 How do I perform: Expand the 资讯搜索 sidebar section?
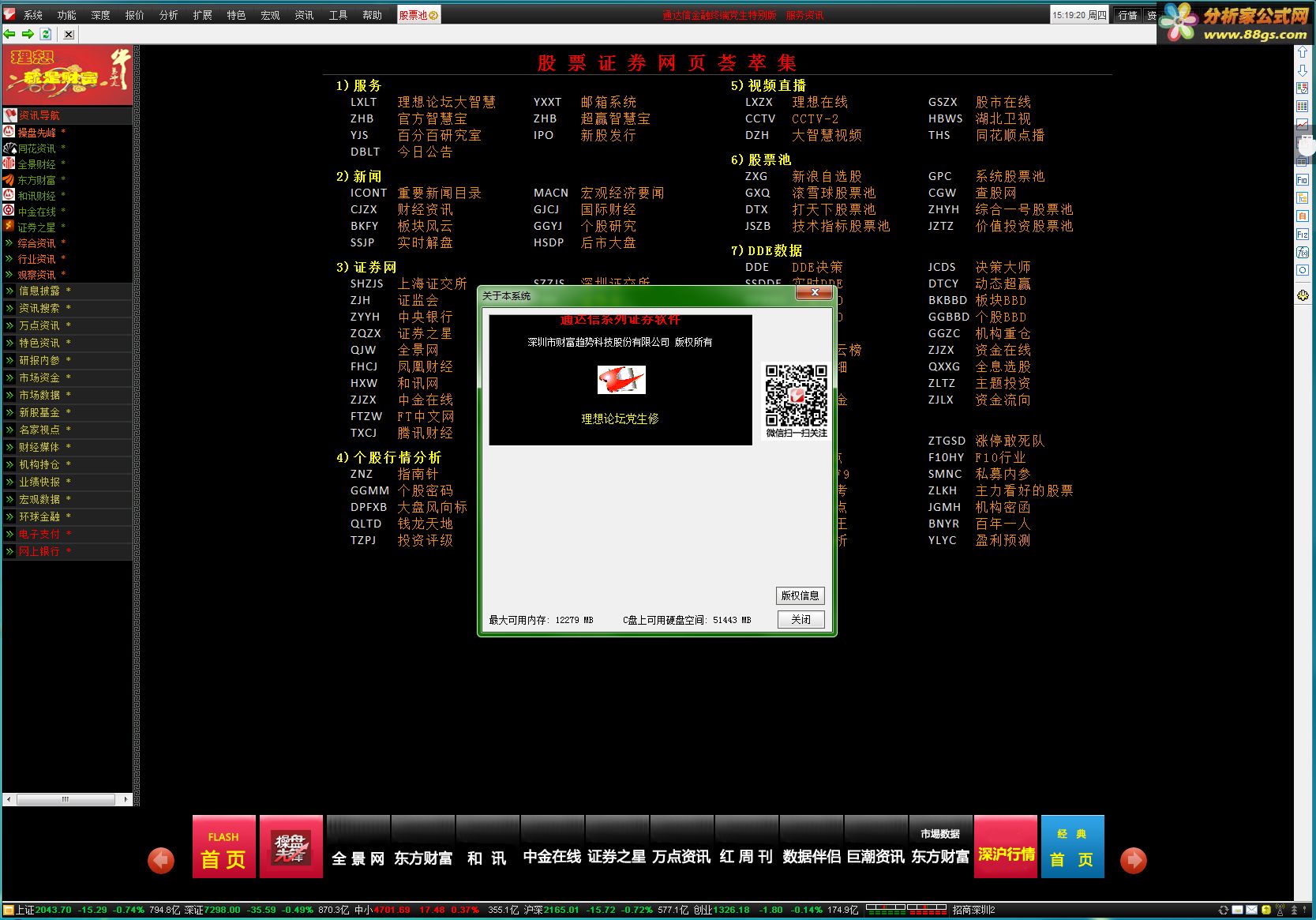67,308
